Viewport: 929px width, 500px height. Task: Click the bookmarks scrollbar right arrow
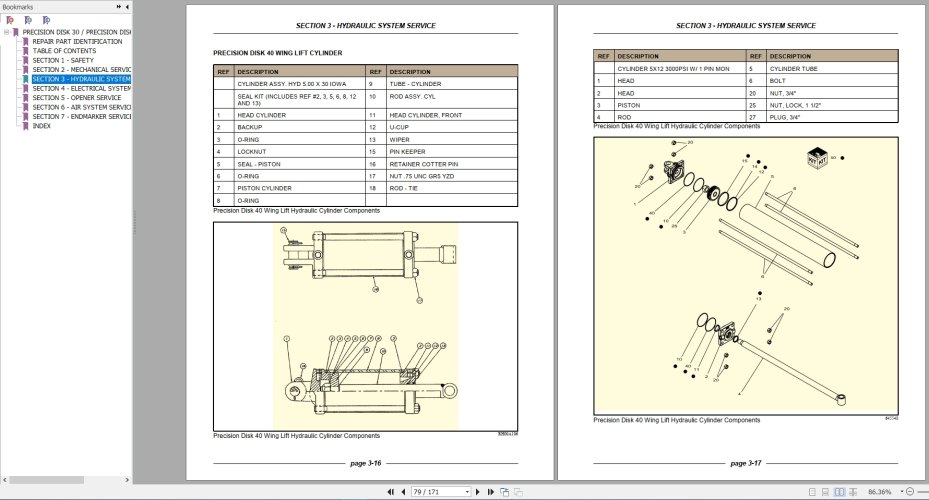click(127, 480)
